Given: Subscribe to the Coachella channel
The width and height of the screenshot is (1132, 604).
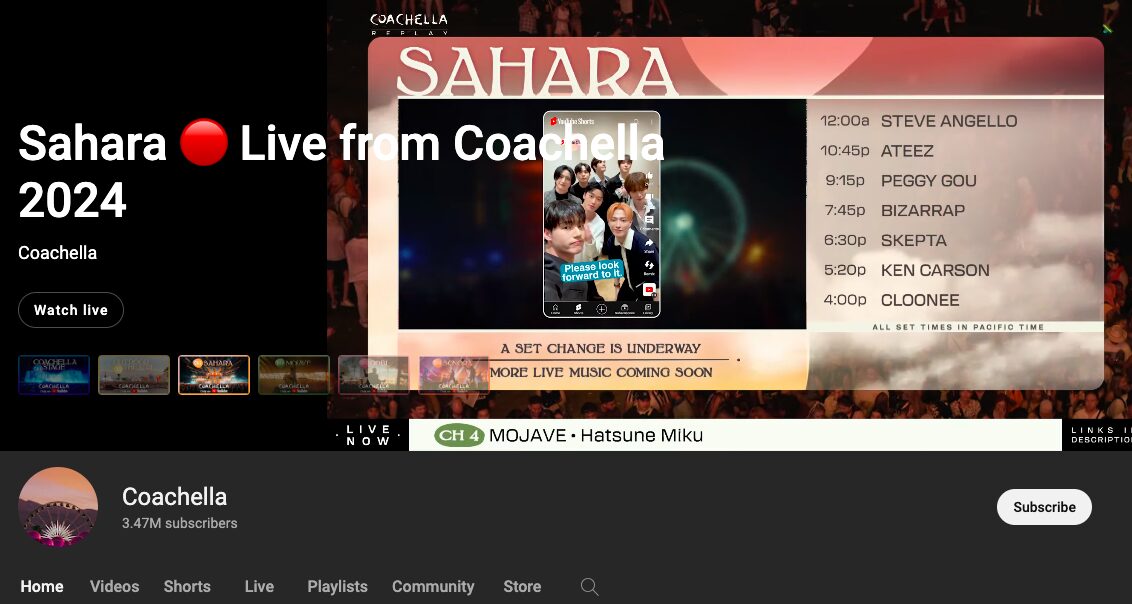Looking at the screenshot, I should (x=1044, y=507).
